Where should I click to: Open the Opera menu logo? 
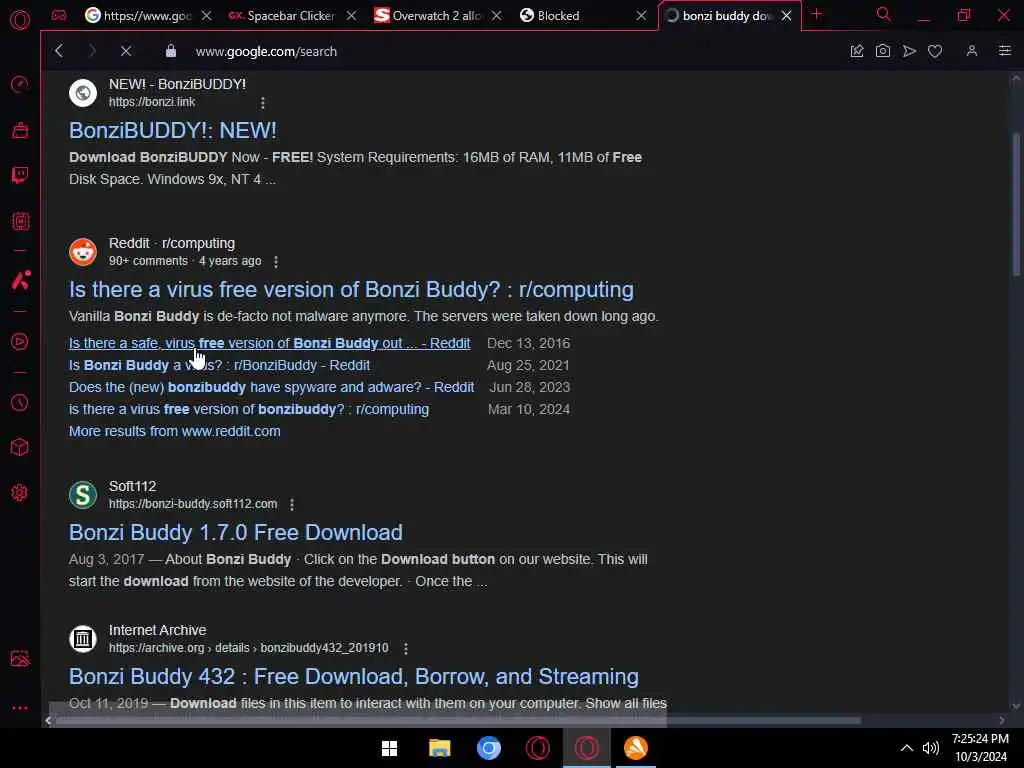tap(20, 20)
